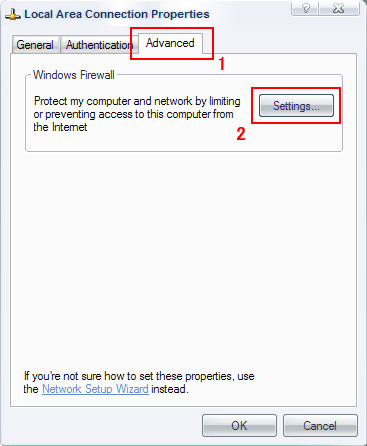Click the 'Protect my computer' description text
The image size is (367, 446).
coord(137,114)
